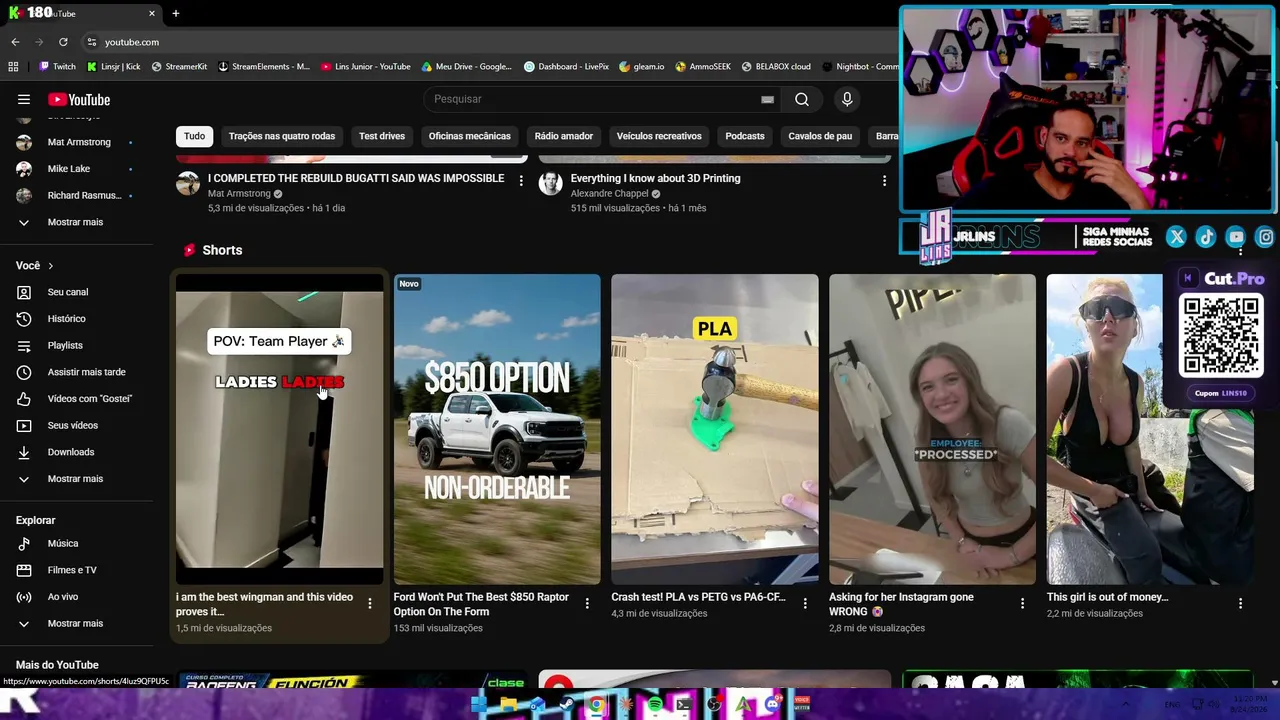Open Mat Armstrong channel avatar on video
Viewport: 1280px width, 720px height.
188,183
